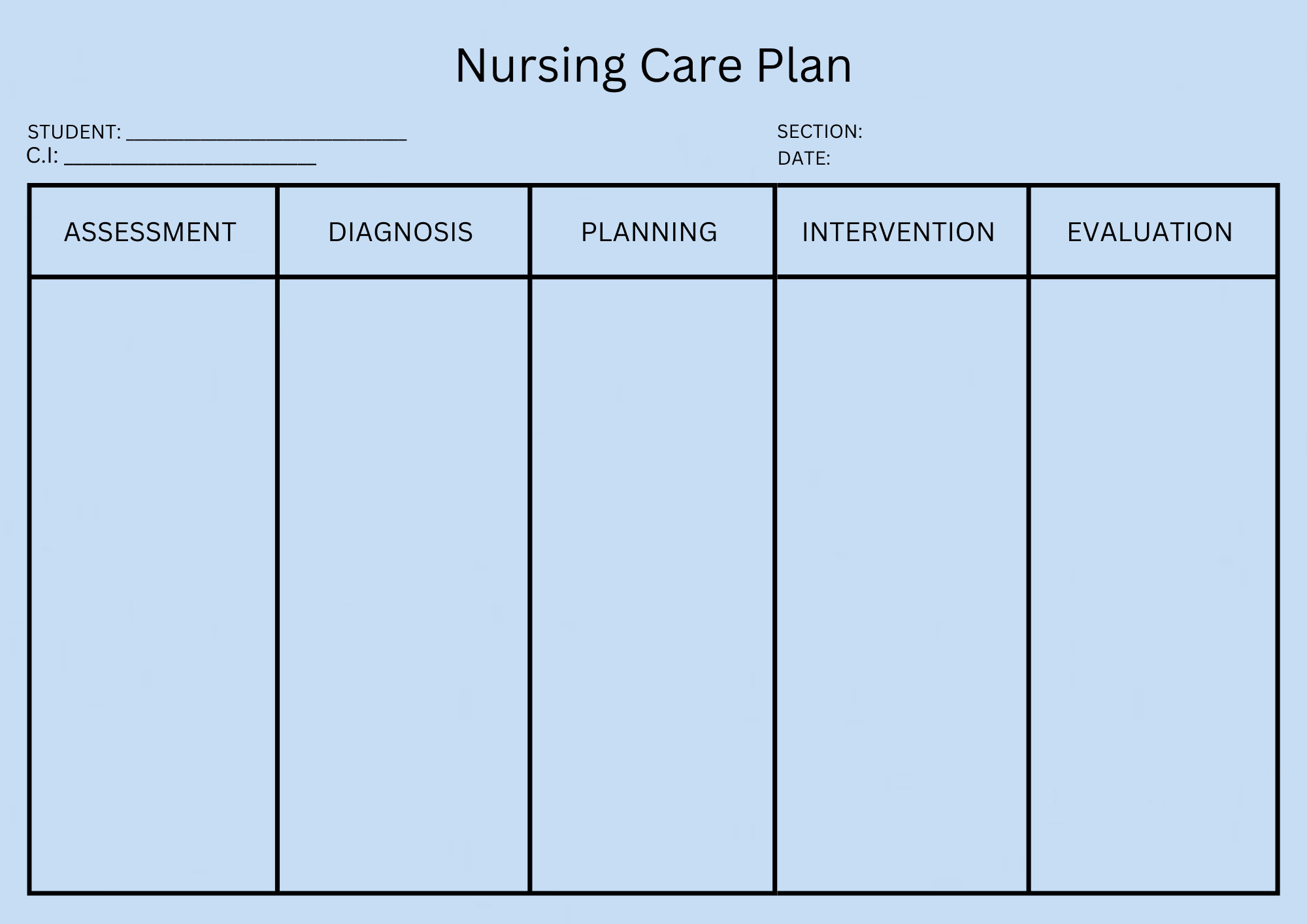The image size is (1307, 924).
Task: Click the empty cell under PLANNING
Action: click(652, 585)
